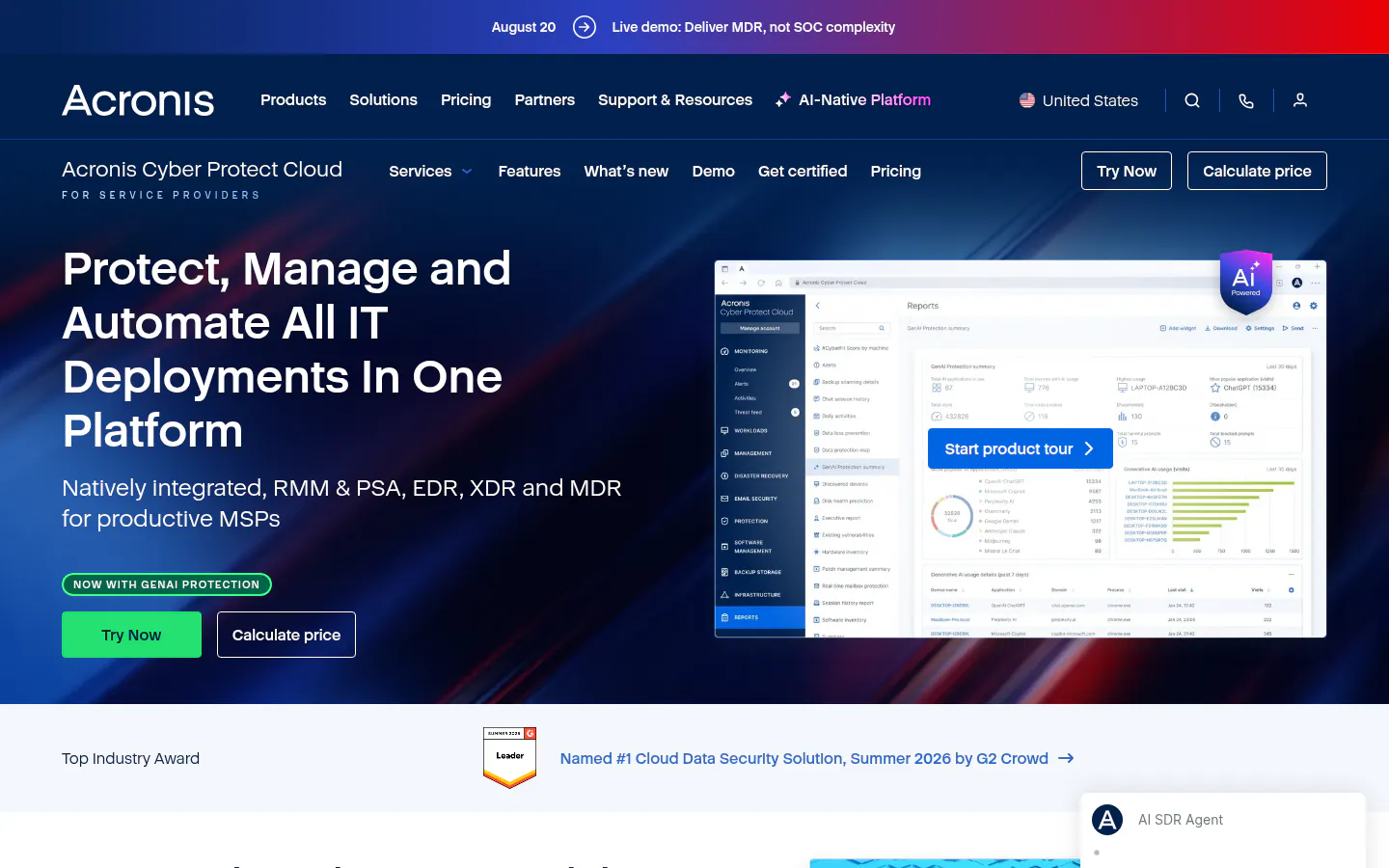Click the circled arrow in top banner
1389x868 pixels.
tap(585, 27)
